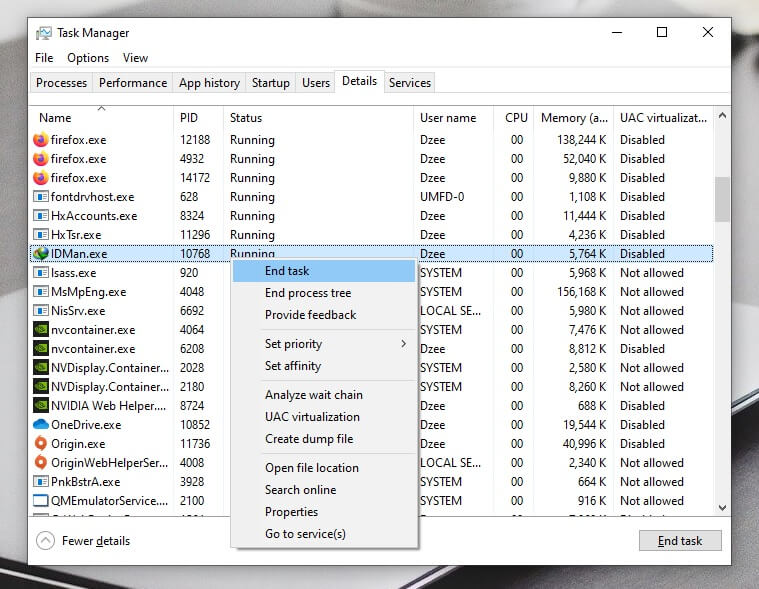This screenshot has width=759, height=589.
Task: Click the nvcontainer.exe icon for PID 4064
Action: (x=41, y=330)
